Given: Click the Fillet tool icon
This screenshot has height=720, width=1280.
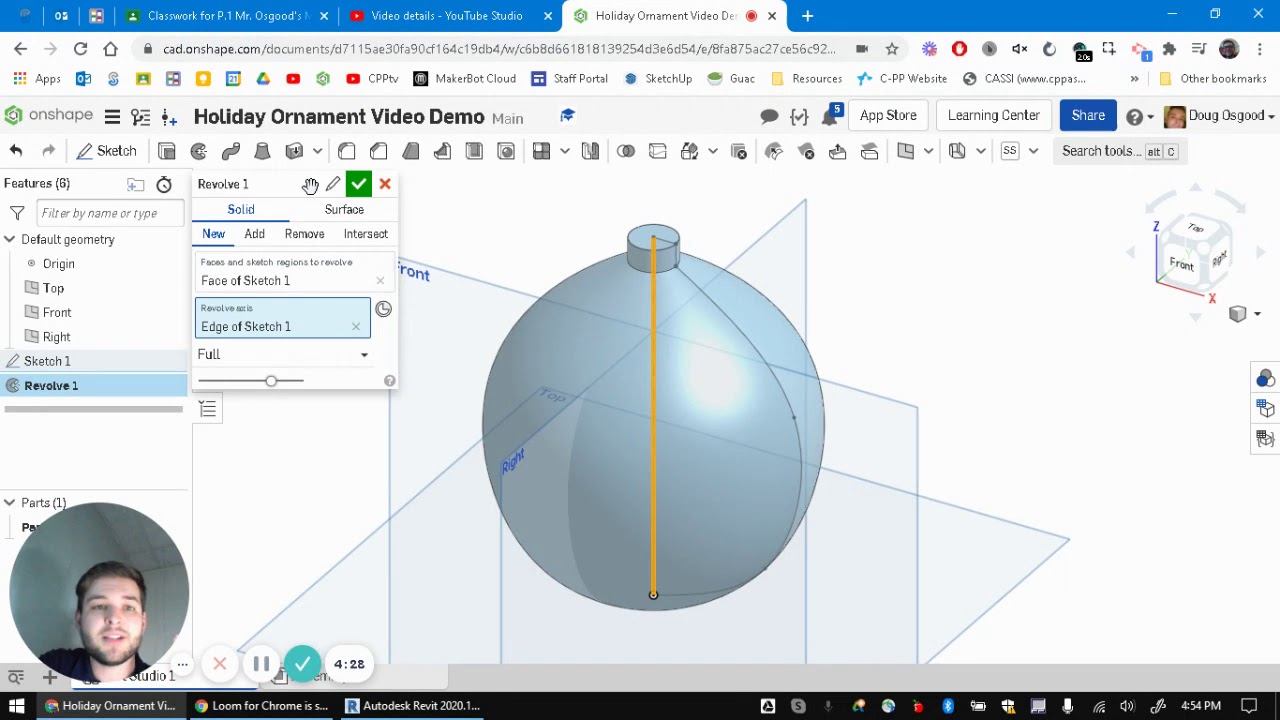Looking at the screenshot, I should [x=346, y=151].
